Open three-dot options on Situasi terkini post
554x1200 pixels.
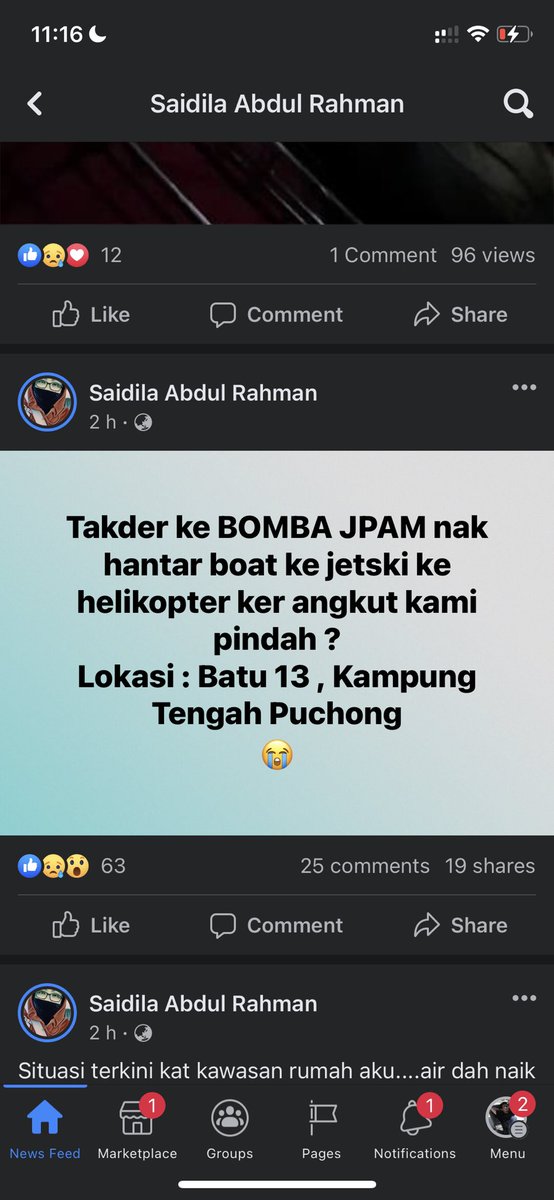click(x=524, y=998)
